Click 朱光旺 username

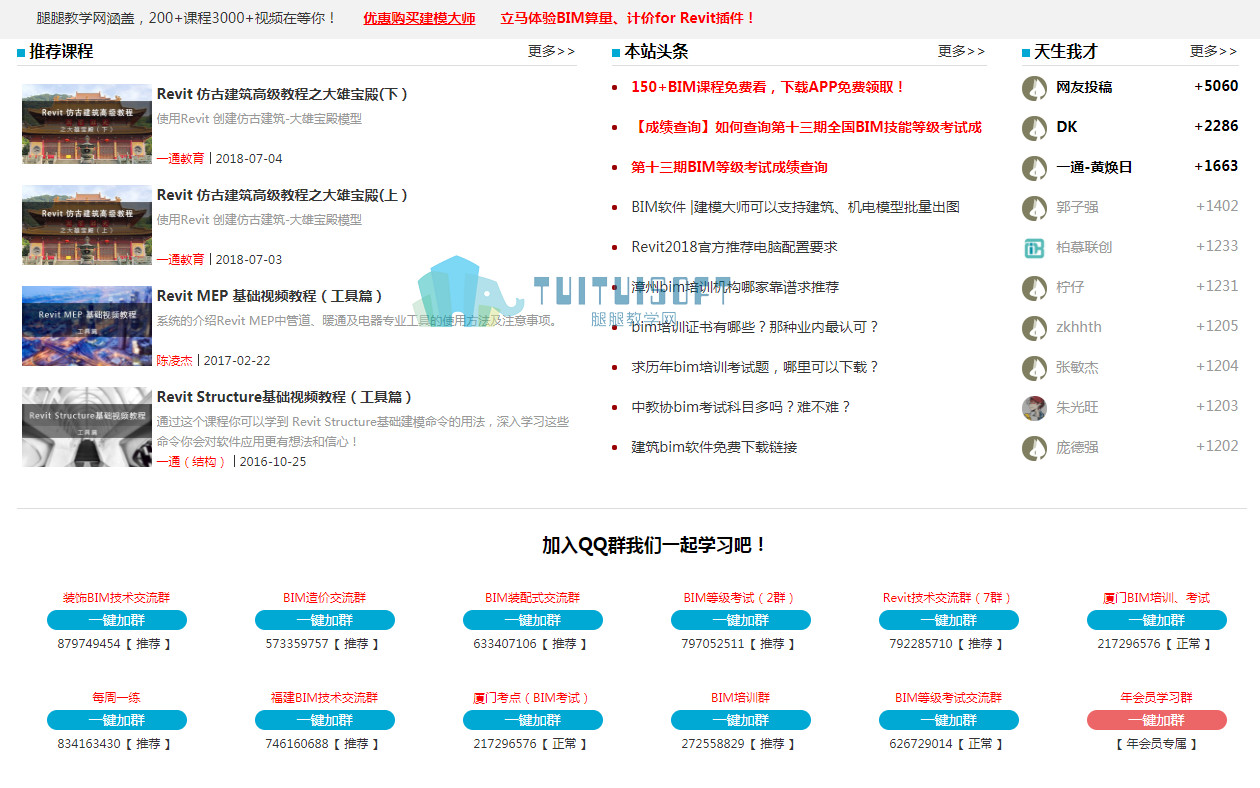1077,407
